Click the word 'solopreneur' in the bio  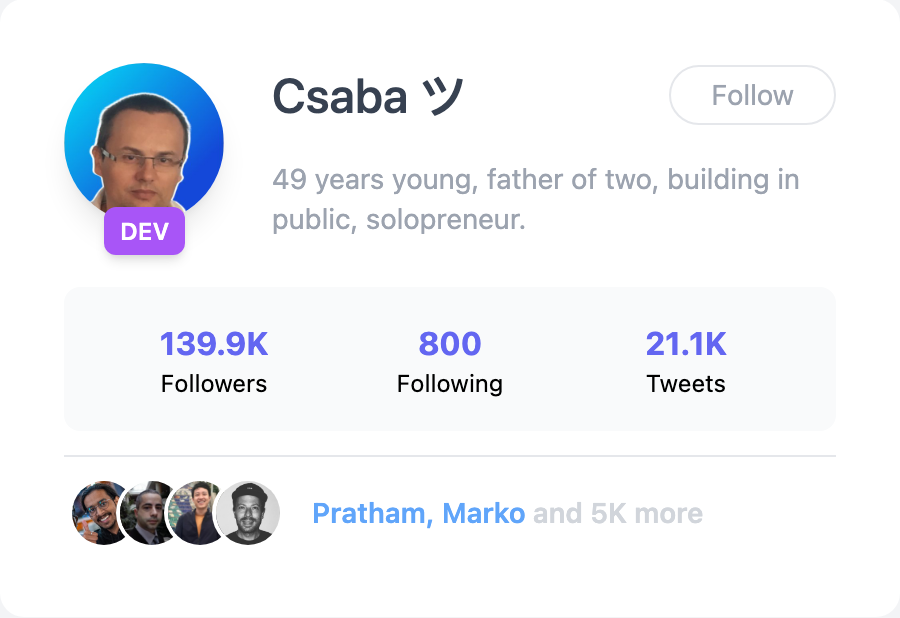coord(445,219)
